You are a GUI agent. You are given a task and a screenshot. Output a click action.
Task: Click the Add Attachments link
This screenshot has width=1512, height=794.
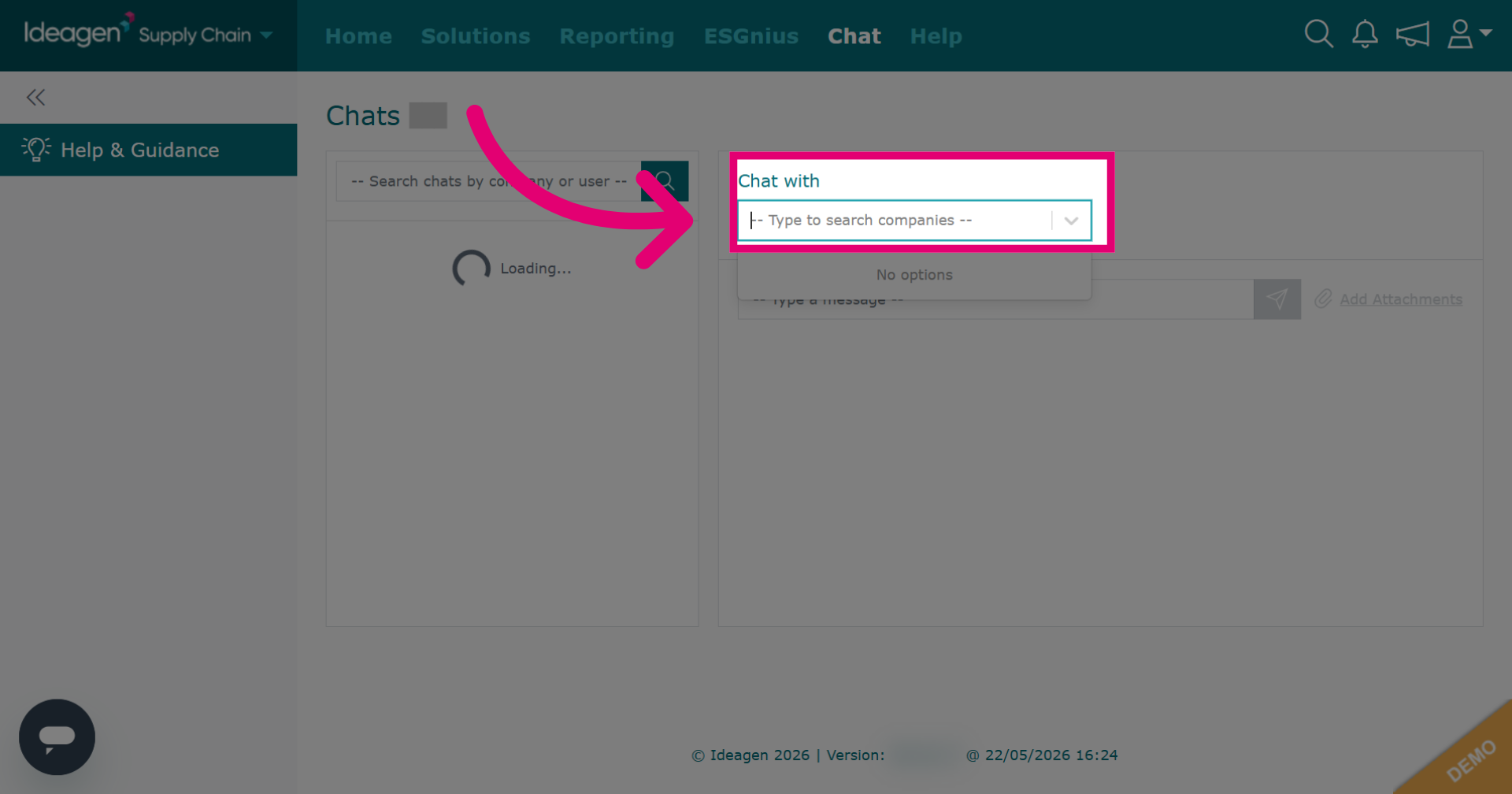pos(1401,299)
